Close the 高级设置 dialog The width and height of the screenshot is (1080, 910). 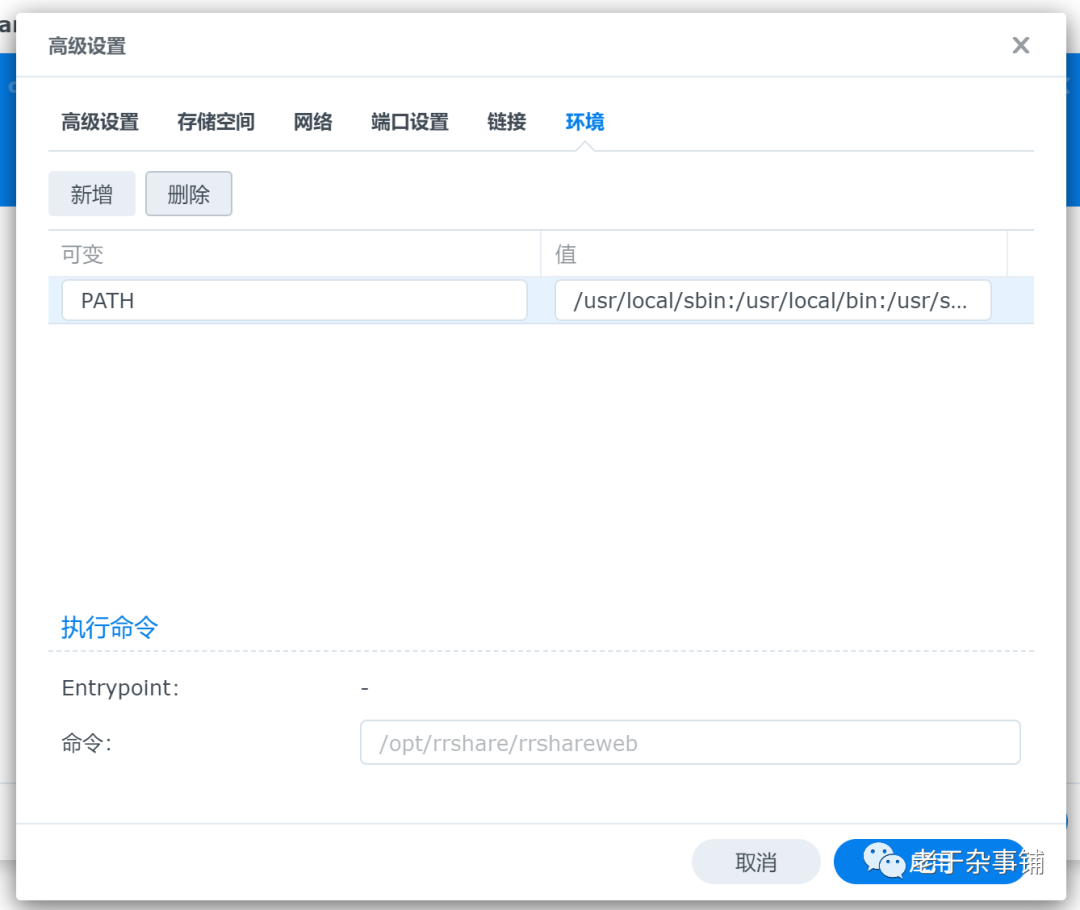(1020, 45)
